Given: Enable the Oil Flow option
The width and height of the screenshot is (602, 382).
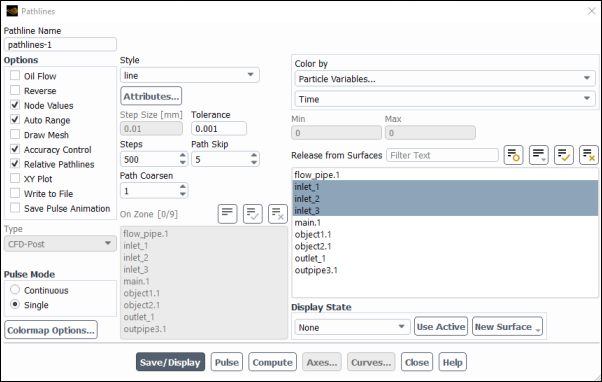Looking at the screenshot, I should pos(15,76).
